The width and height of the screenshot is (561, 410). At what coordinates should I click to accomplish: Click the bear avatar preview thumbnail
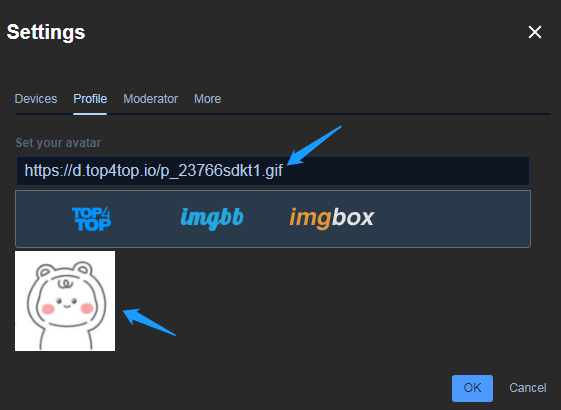click(x=65, y=301)
